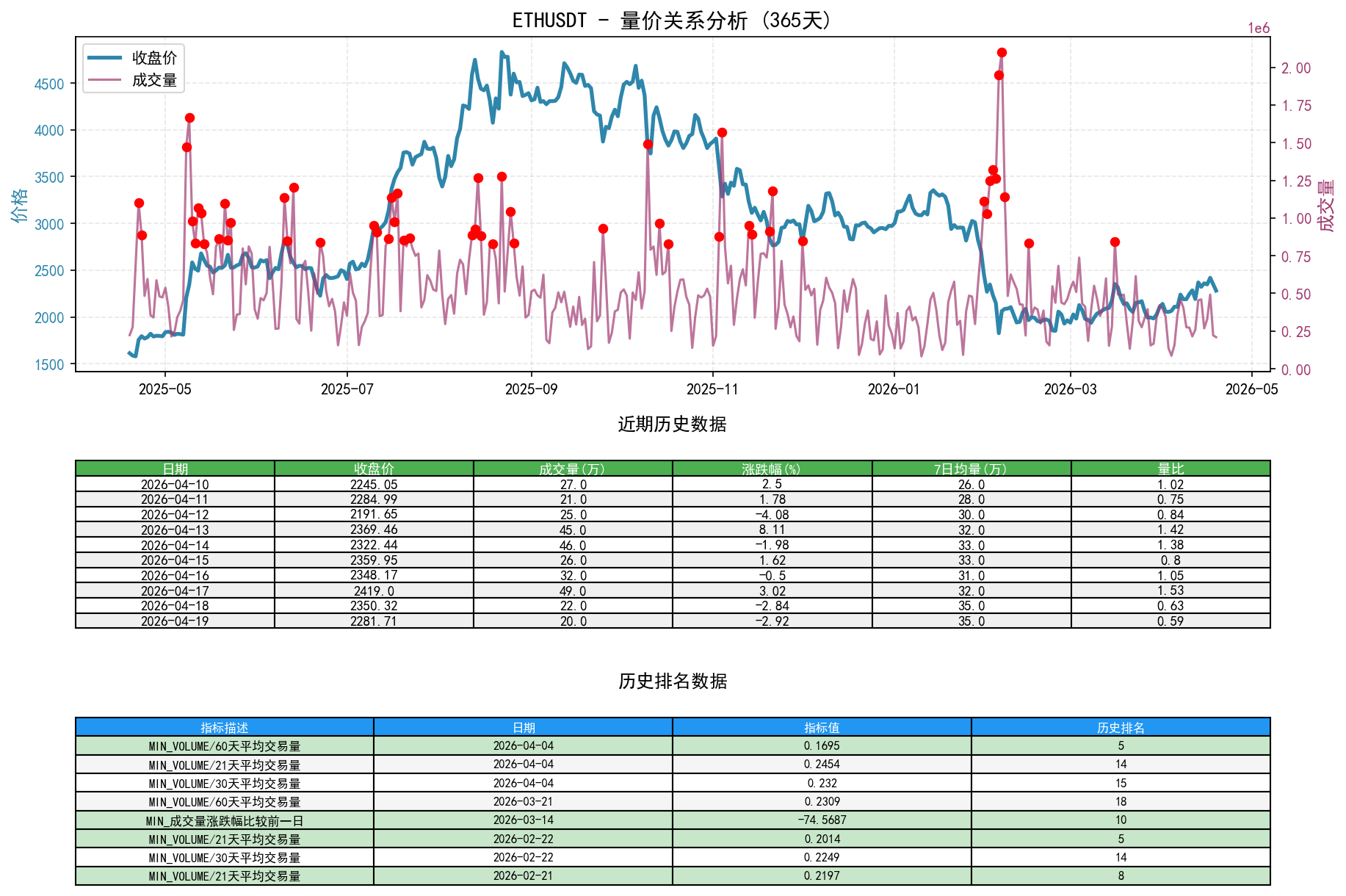This screenshot has height=896, width=1346.
Task: Click the closing price 2281.71 cell
Action: (x=374, y=621)
